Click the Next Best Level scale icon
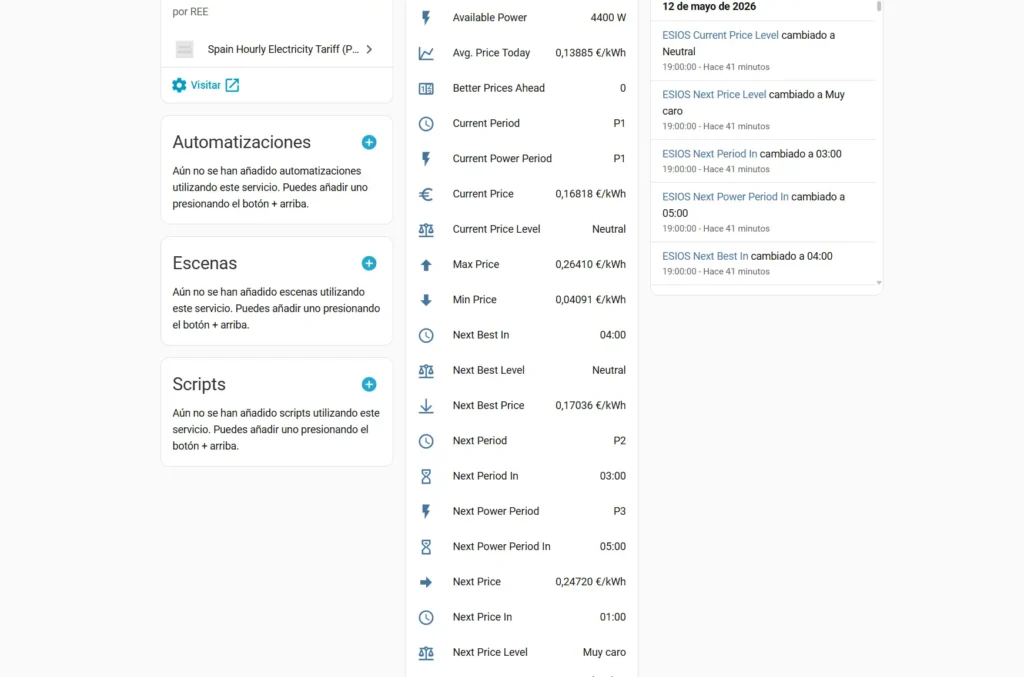Screen dimensions: 1024x677 [426, 370]
